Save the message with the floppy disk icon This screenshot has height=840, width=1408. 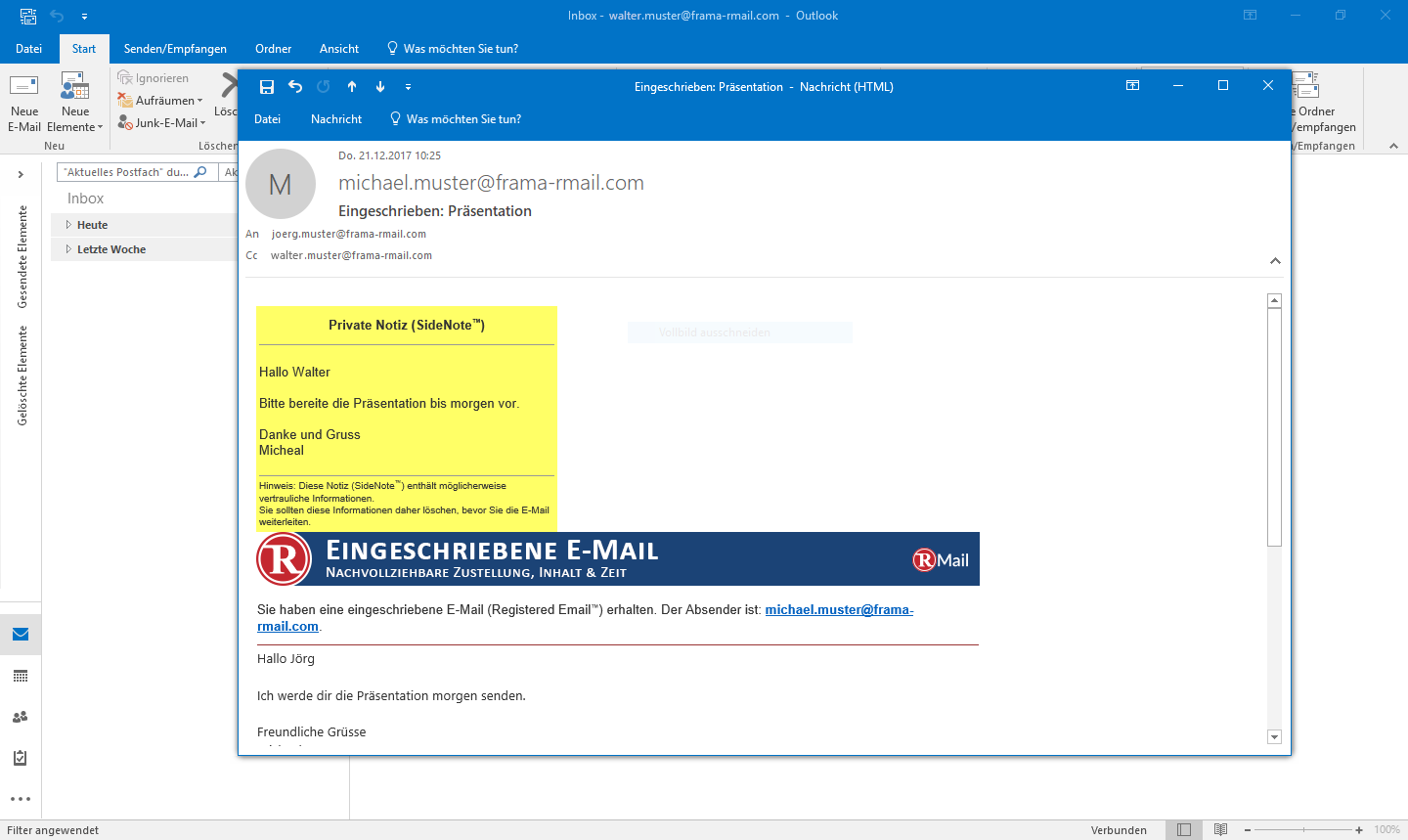266,87
